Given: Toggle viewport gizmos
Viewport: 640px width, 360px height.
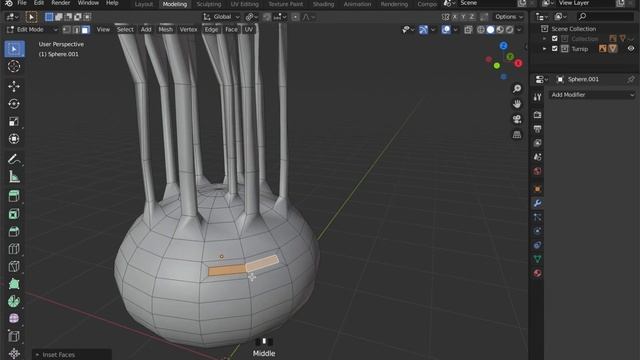Looking at the screenshot, I should coord(423,29).
